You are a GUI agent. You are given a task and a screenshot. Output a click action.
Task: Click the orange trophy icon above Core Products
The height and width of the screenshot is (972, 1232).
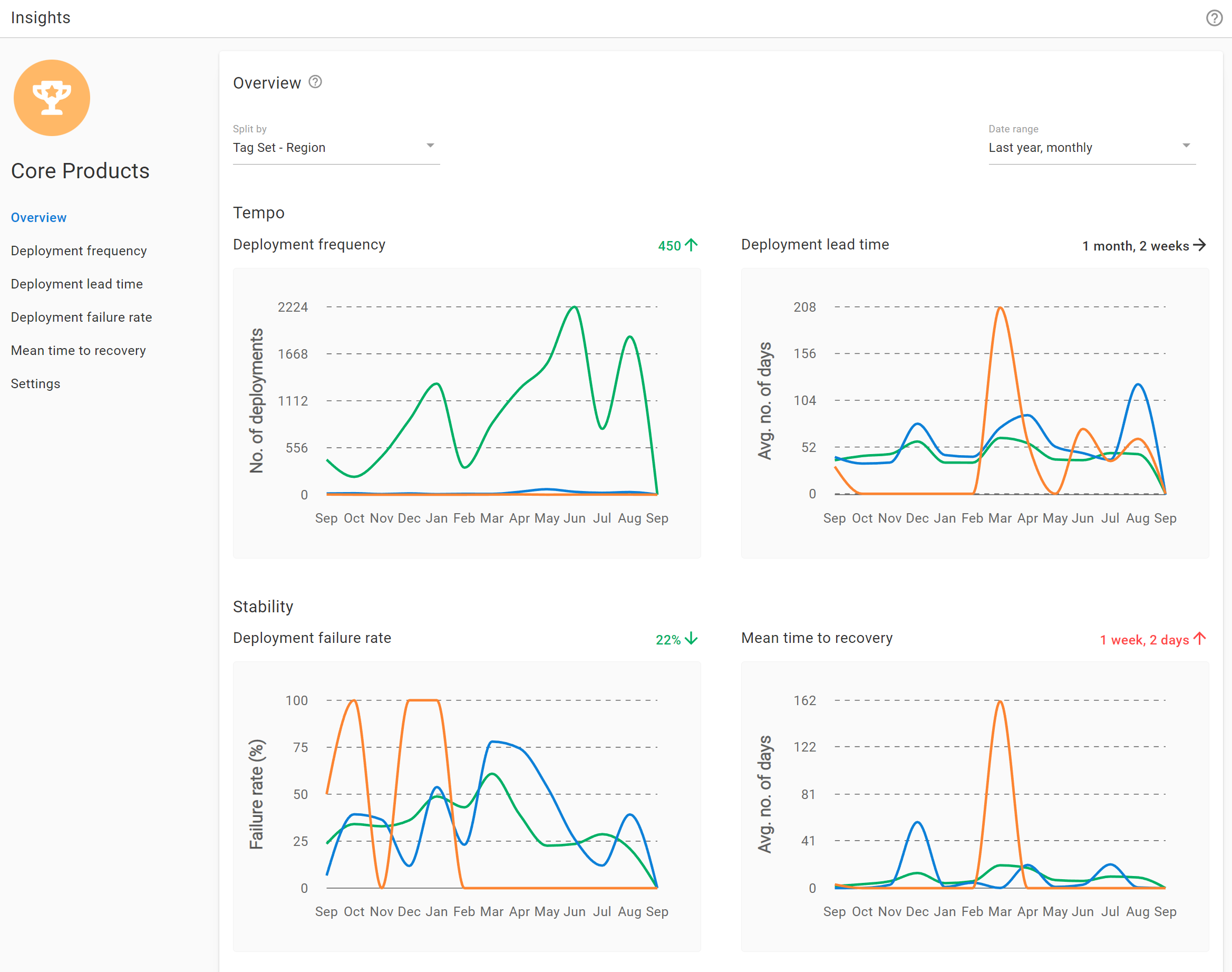tap(52, 98)
